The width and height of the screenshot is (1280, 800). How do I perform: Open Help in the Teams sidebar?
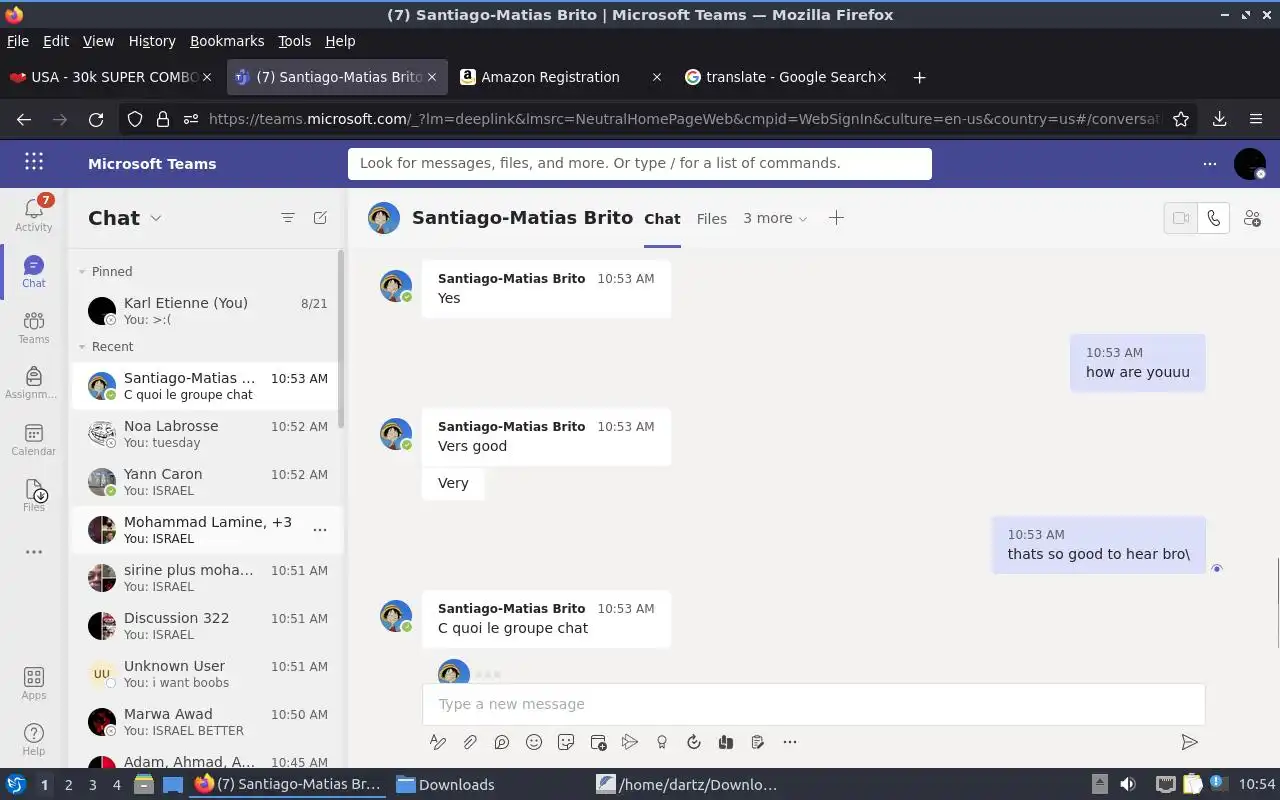click(33, 739)
